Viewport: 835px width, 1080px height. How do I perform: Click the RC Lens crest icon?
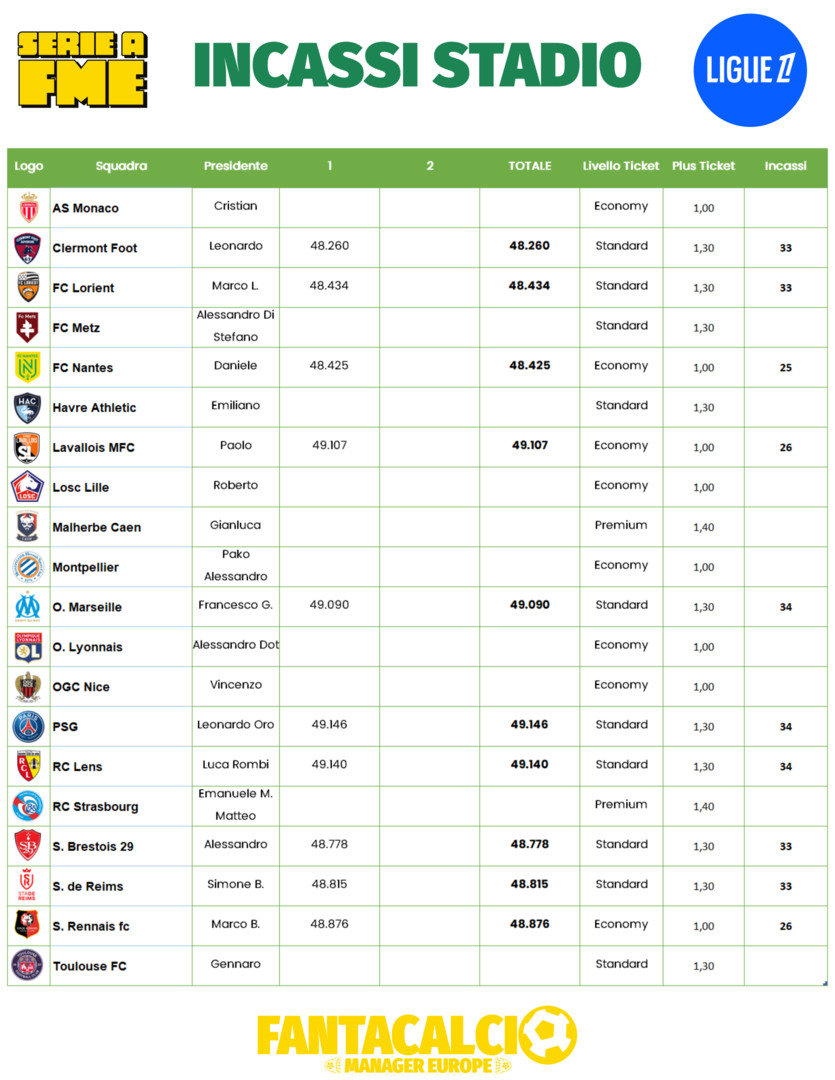28,767
